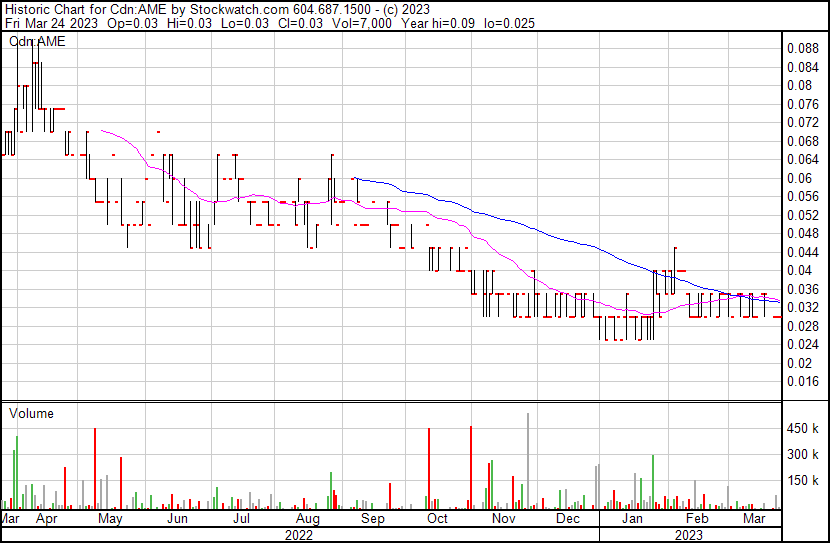This screenshot has height=543, width=830.
Task: Click the Sep month label on the time axis
Action: tap(372, 519)
